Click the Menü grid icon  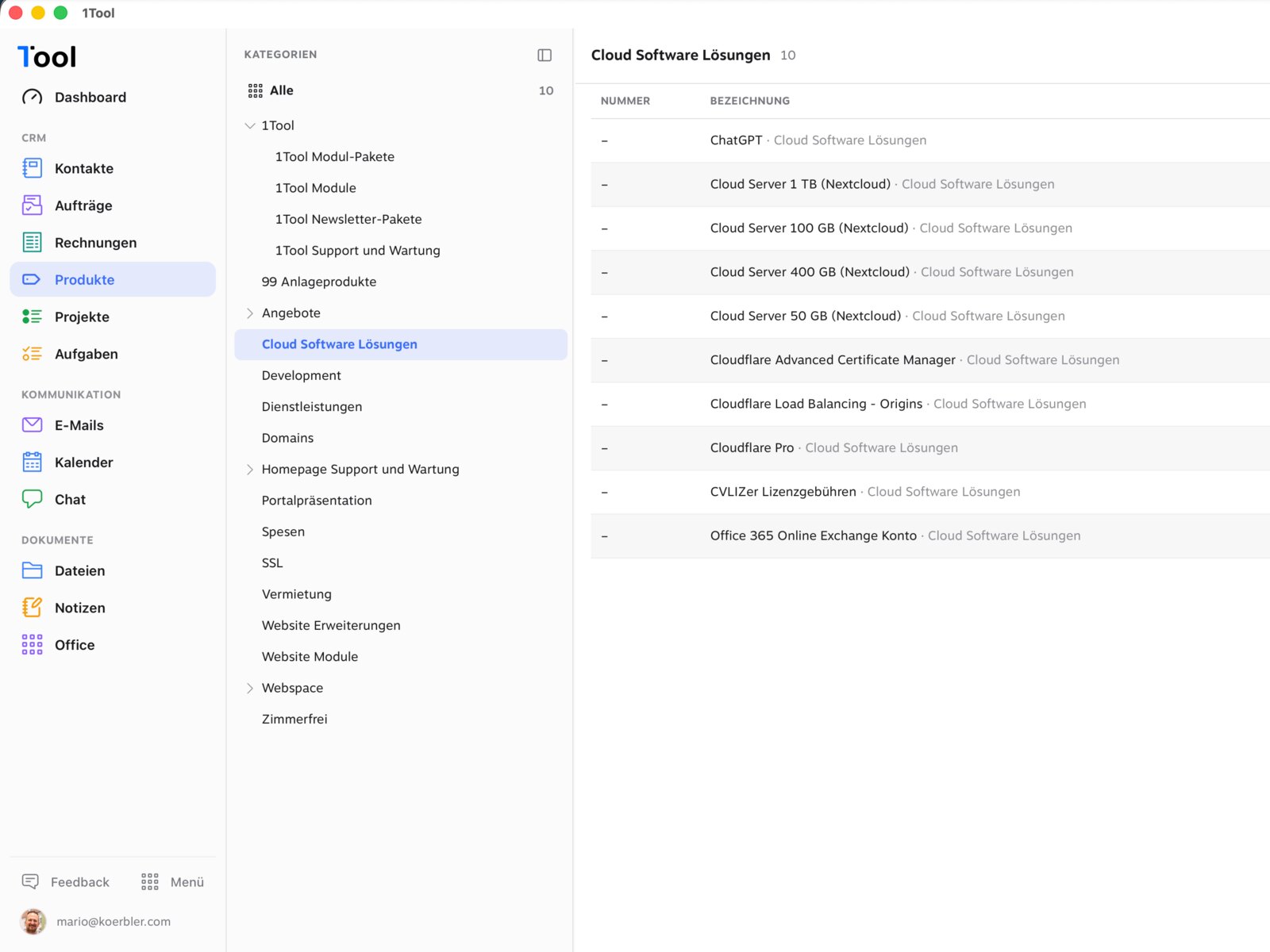150,881
